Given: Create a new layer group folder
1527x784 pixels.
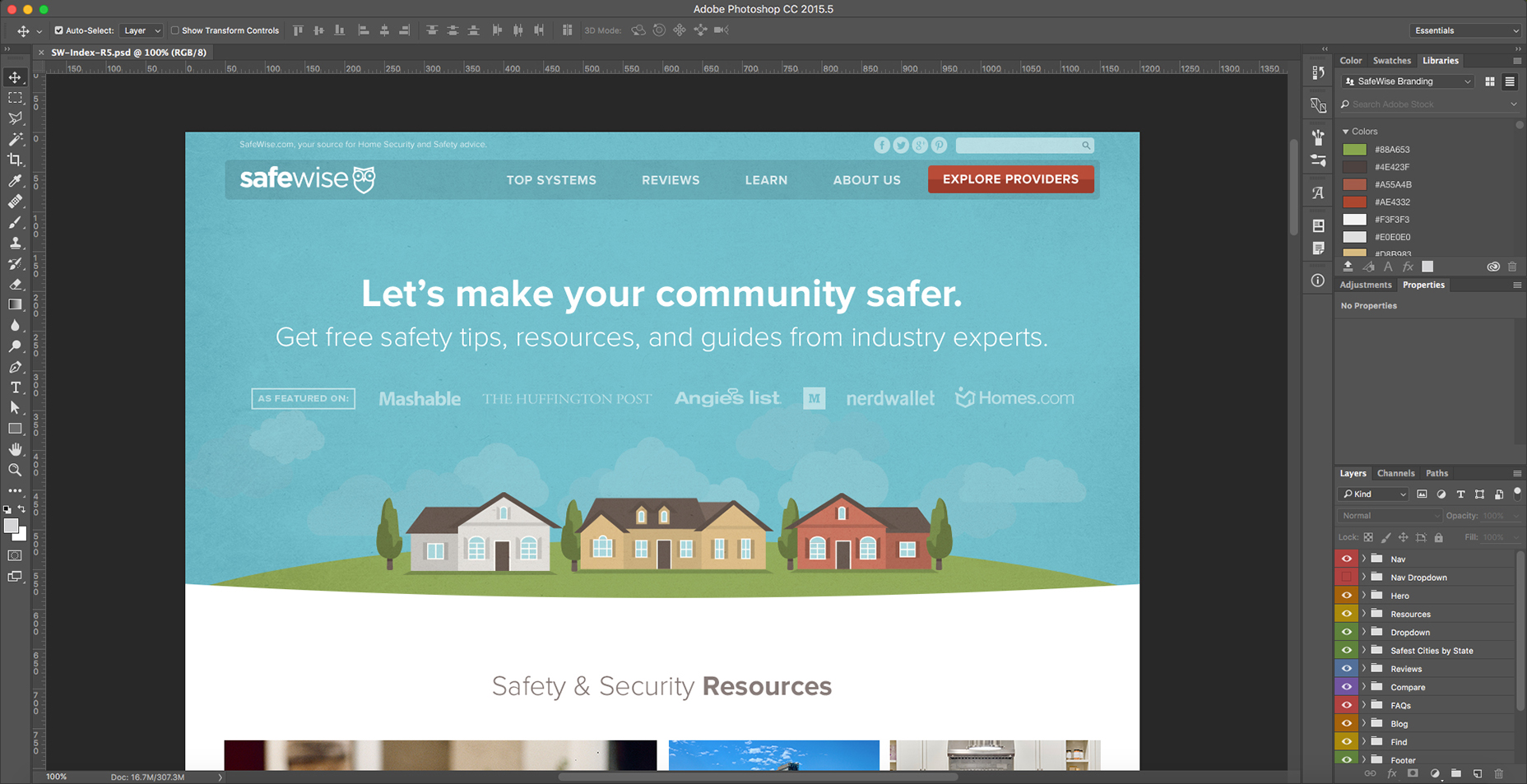Looking at the screenshot, I should (x=1456, y=773).
